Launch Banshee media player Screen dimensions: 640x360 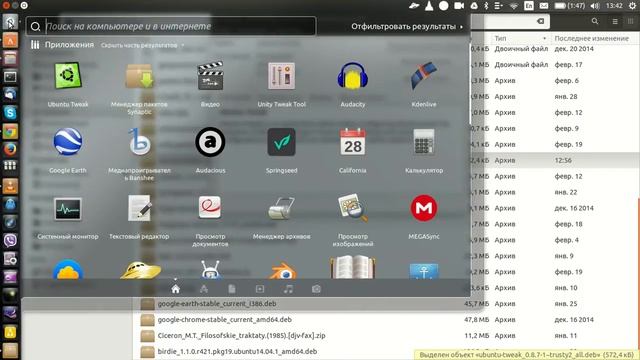[139, 142]
